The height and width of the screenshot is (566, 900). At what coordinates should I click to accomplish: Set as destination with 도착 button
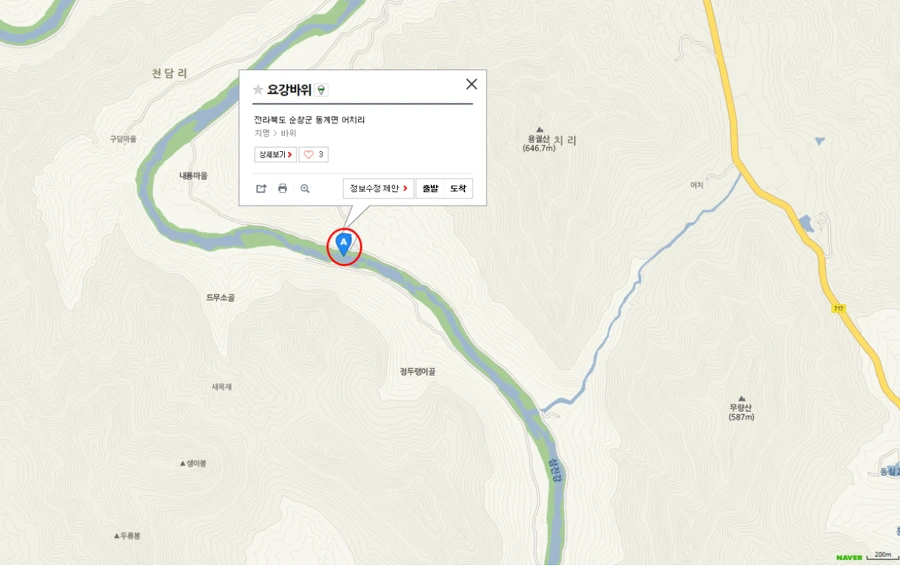(458, 188)
